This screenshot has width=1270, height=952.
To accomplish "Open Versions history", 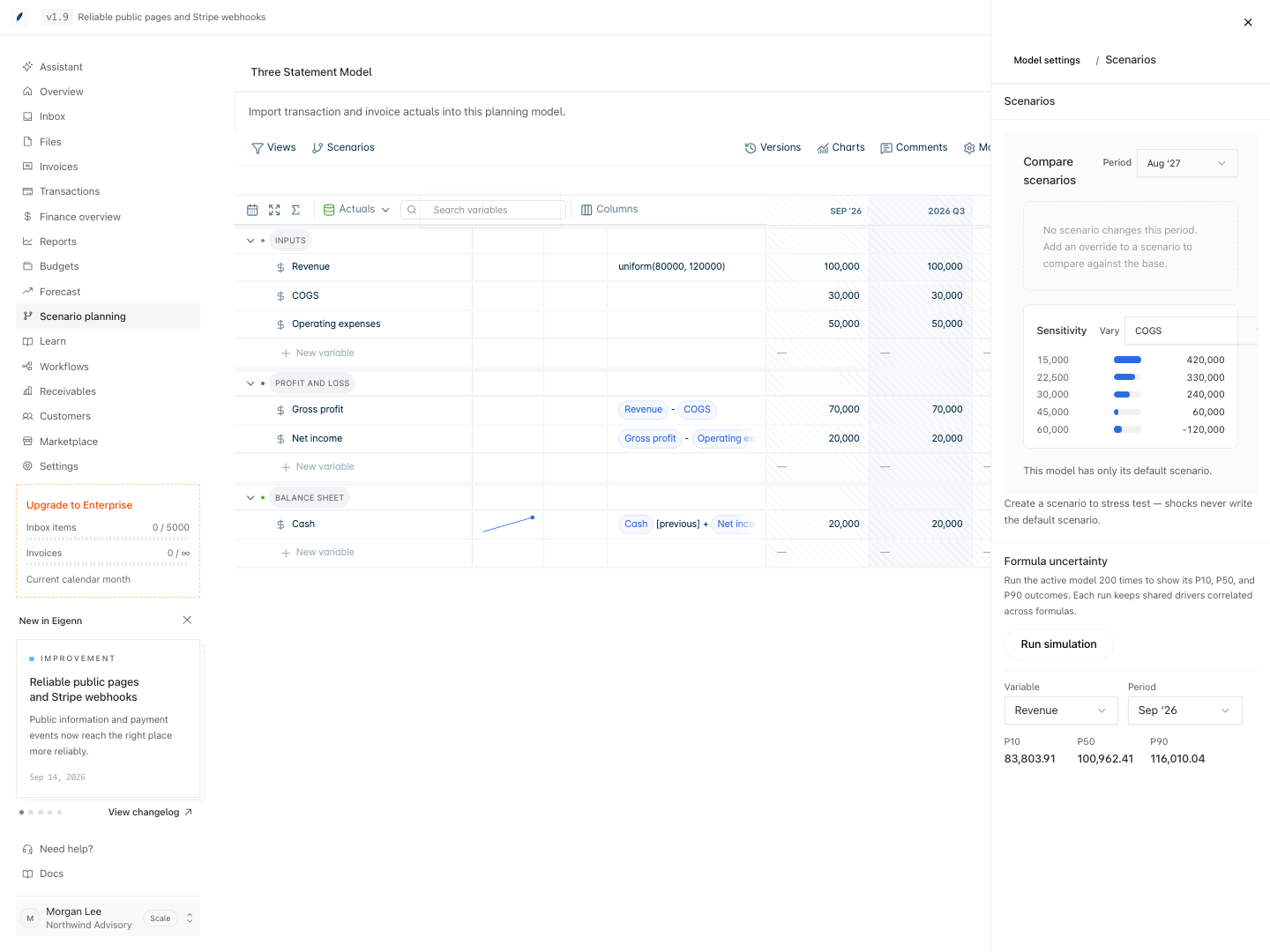I will (x=773, y=148).
